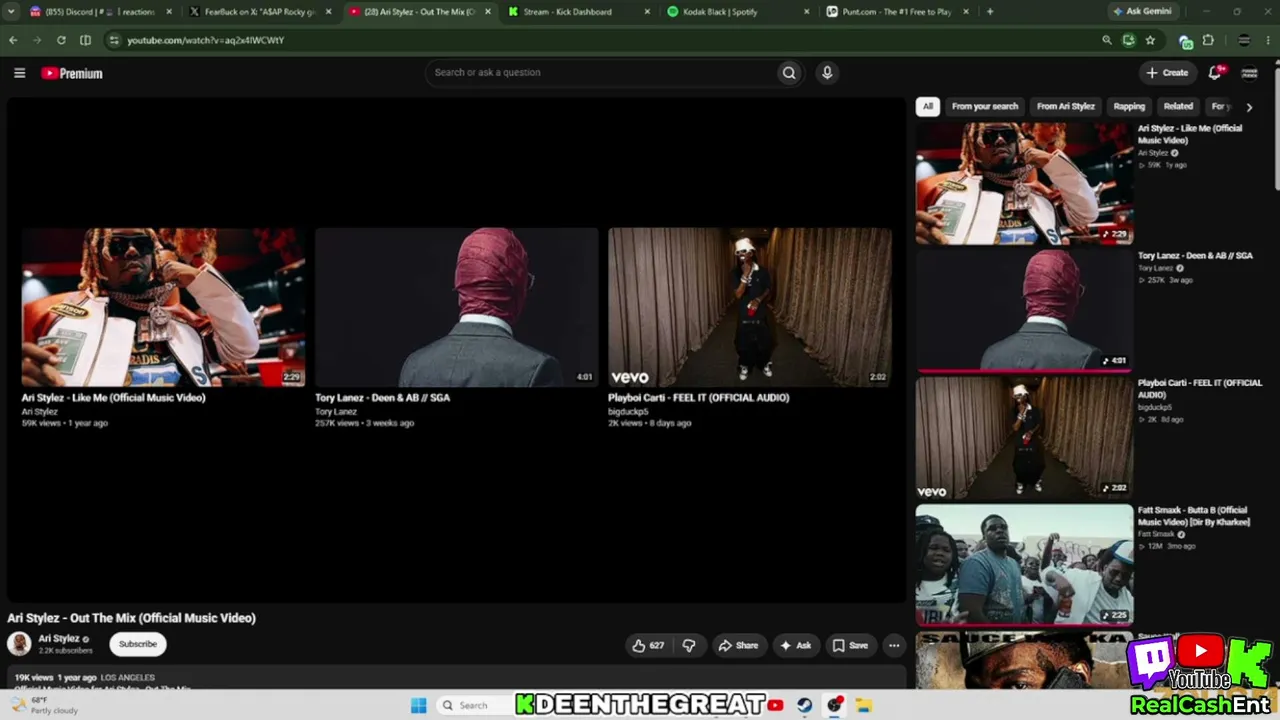
Task: Show more filter chips with the arrow
Action: click(1249, 107)
